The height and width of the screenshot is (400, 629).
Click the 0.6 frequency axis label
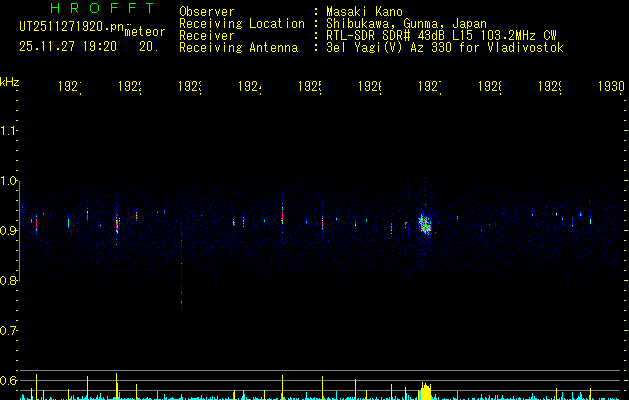tap(8, 380)
